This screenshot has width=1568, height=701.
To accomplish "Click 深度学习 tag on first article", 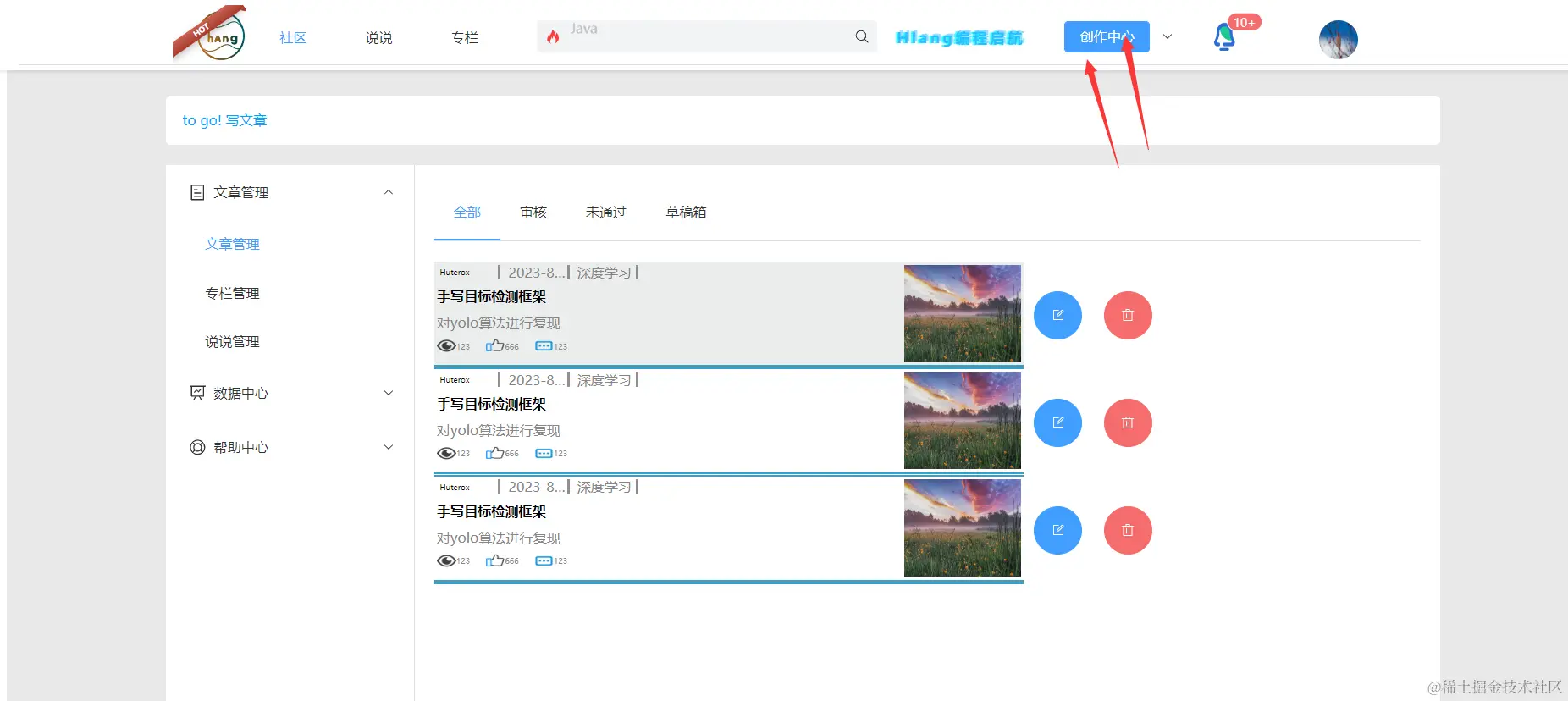I will (604, 273).
